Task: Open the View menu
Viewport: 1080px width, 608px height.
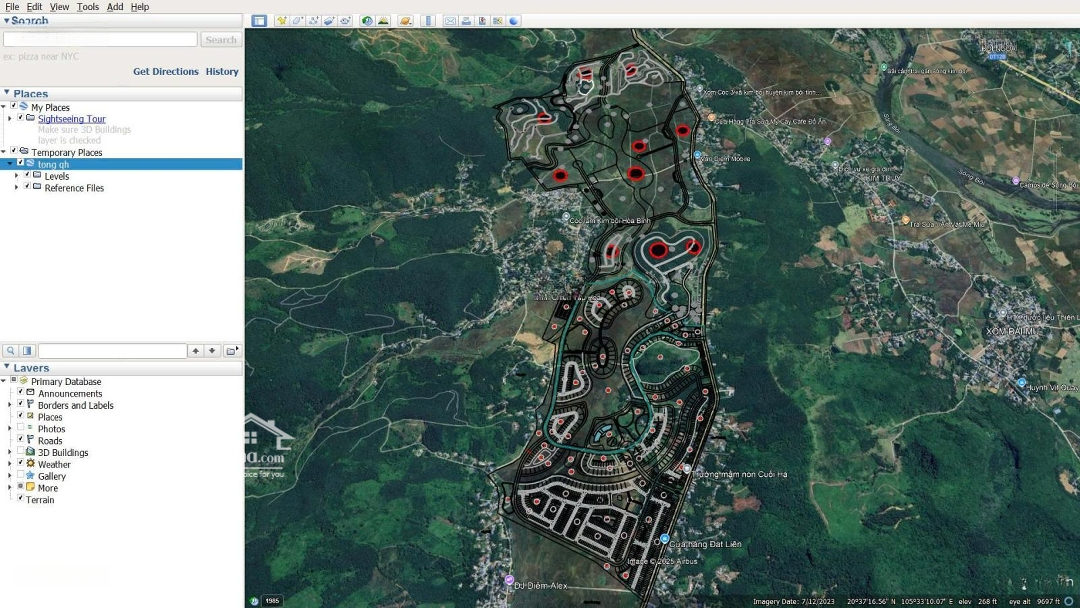Action: pyautogui.click(x=60, y=7)
